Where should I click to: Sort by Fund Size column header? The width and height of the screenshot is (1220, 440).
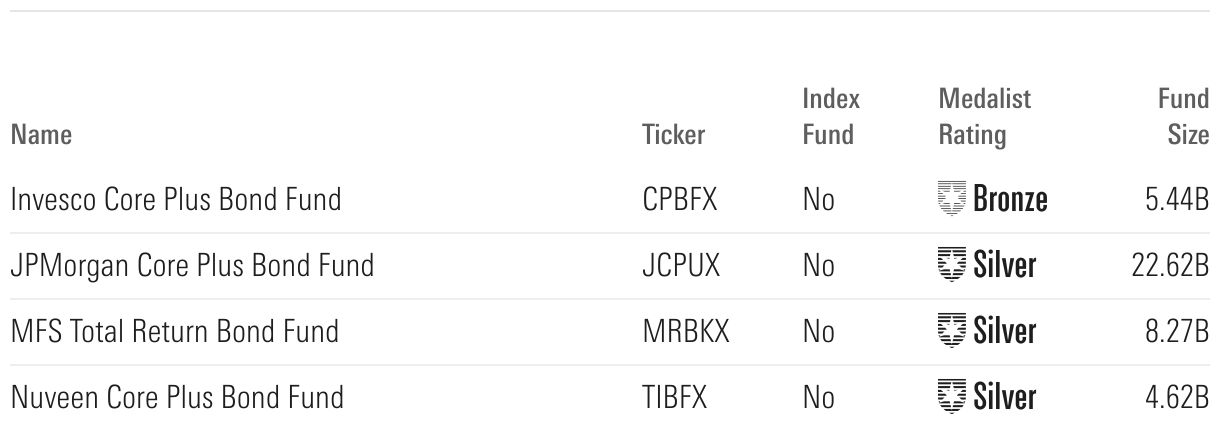coord(1185,116)
